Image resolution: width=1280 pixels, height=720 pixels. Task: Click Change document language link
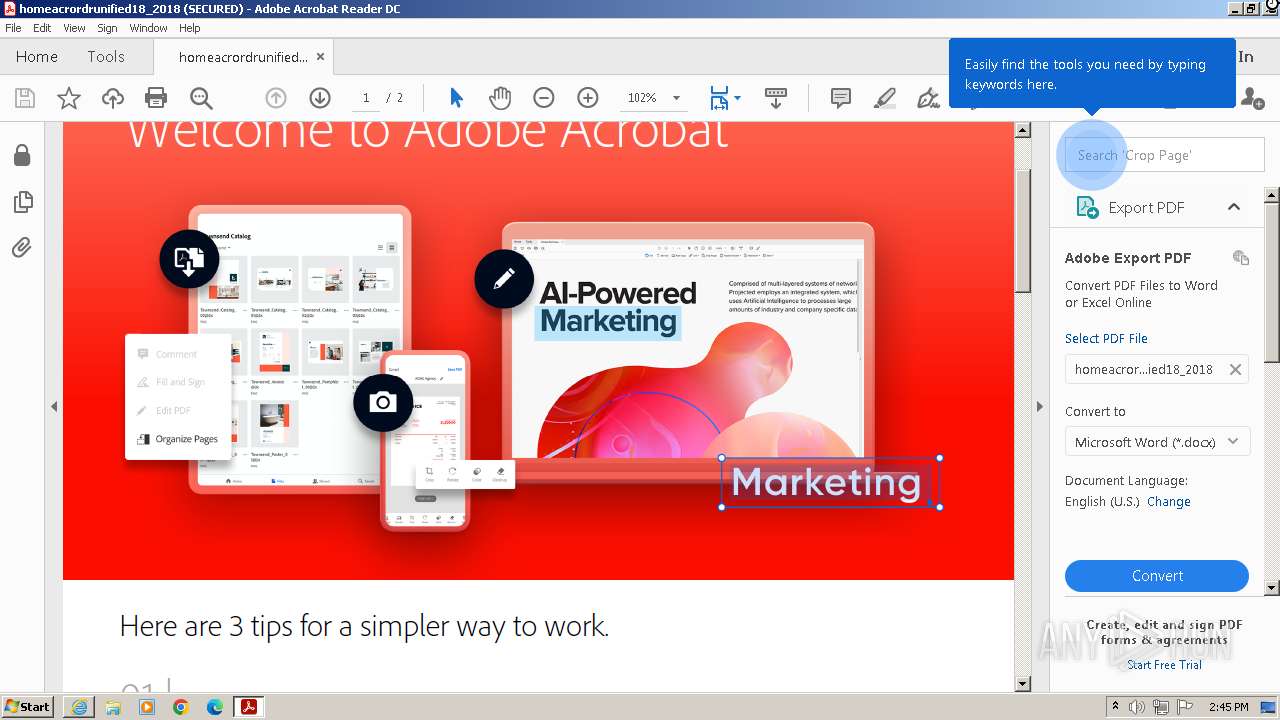pyautogui.click(x=1169, y=502)
